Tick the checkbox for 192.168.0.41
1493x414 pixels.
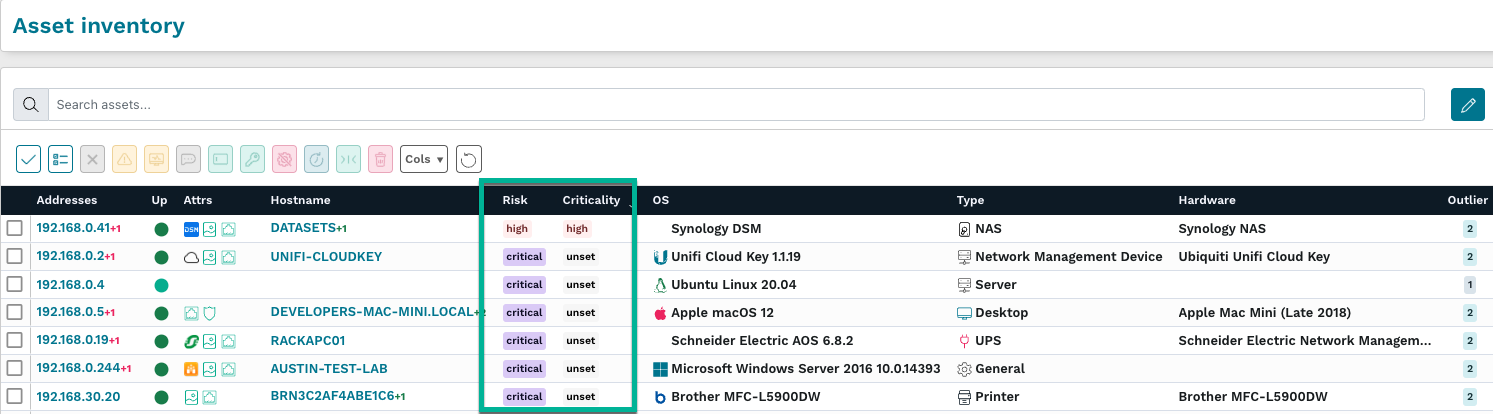tap(14, 229)
